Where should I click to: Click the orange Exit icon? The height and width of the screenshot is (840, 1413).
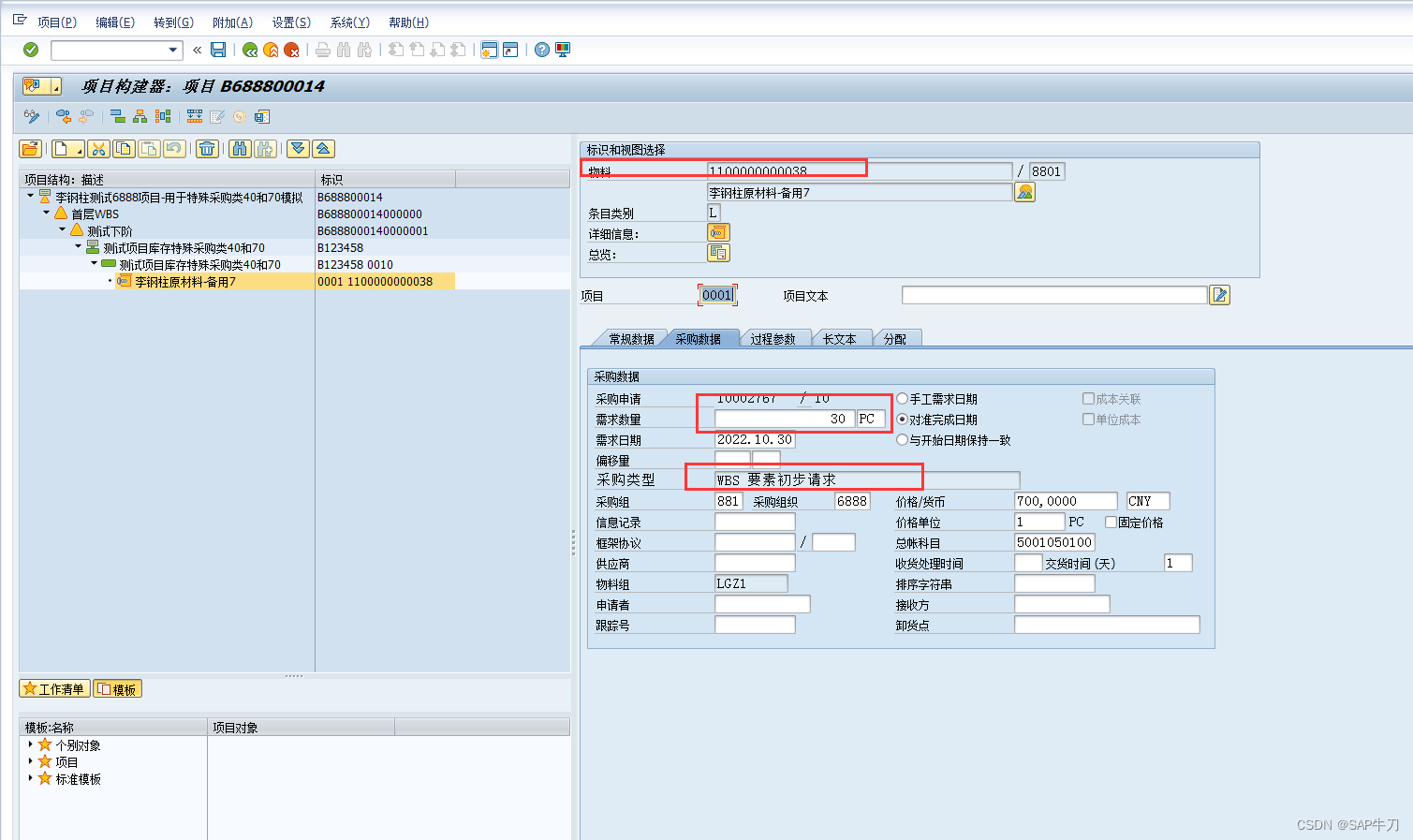tap(271, 50)
